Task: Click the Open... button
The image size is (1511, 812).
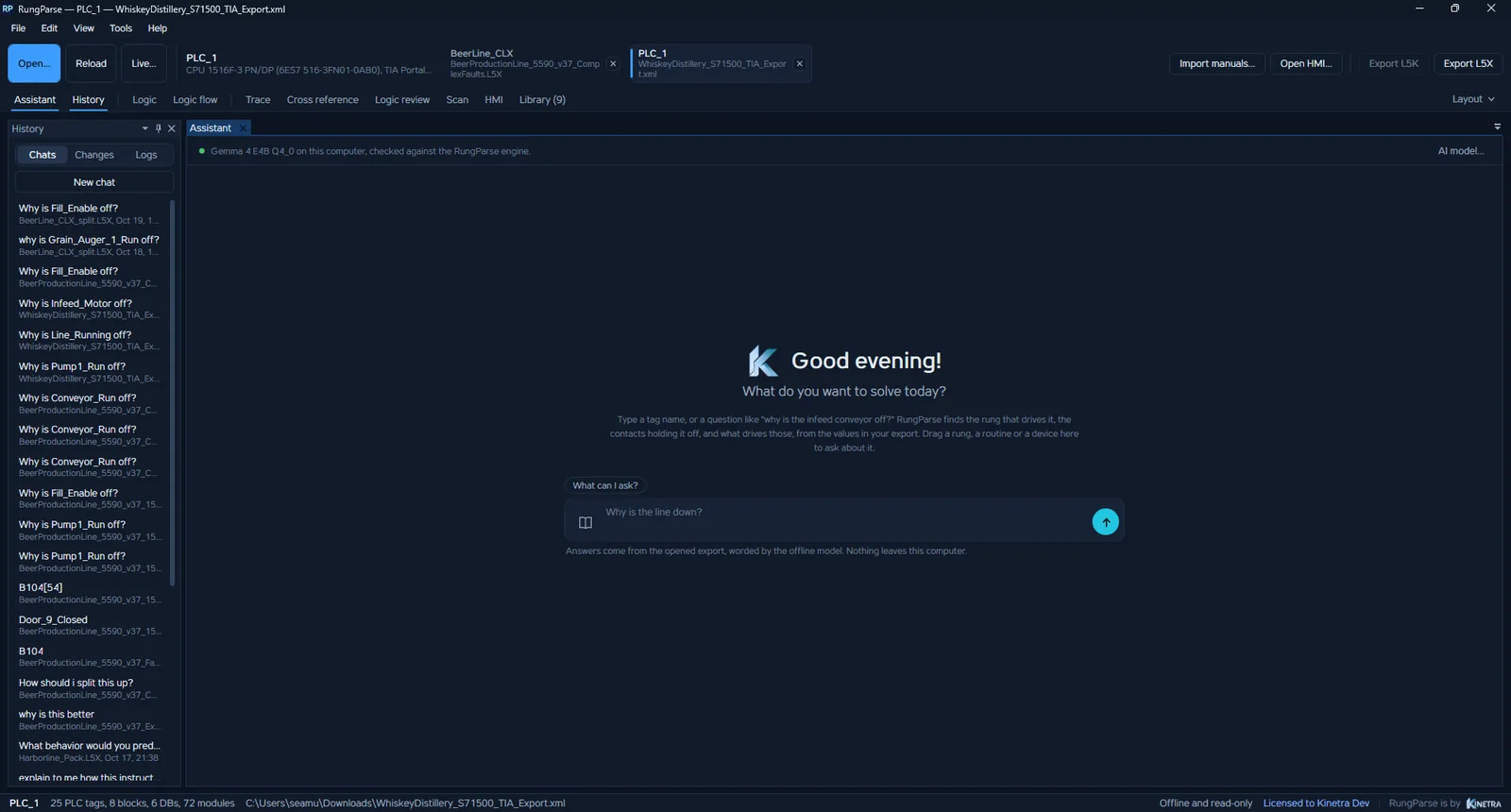Action: click(x=34, y=63)
